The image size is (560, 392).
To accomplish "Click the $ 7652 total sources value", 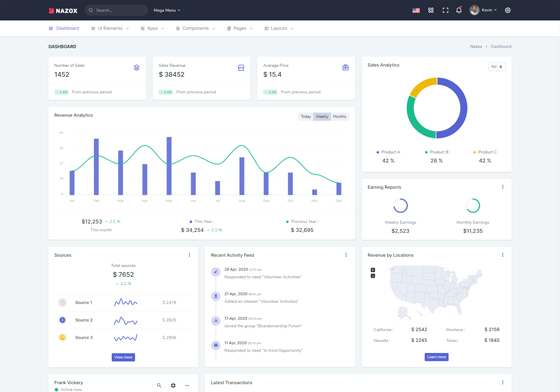I will pyautogui.click(x=123, y=275).
